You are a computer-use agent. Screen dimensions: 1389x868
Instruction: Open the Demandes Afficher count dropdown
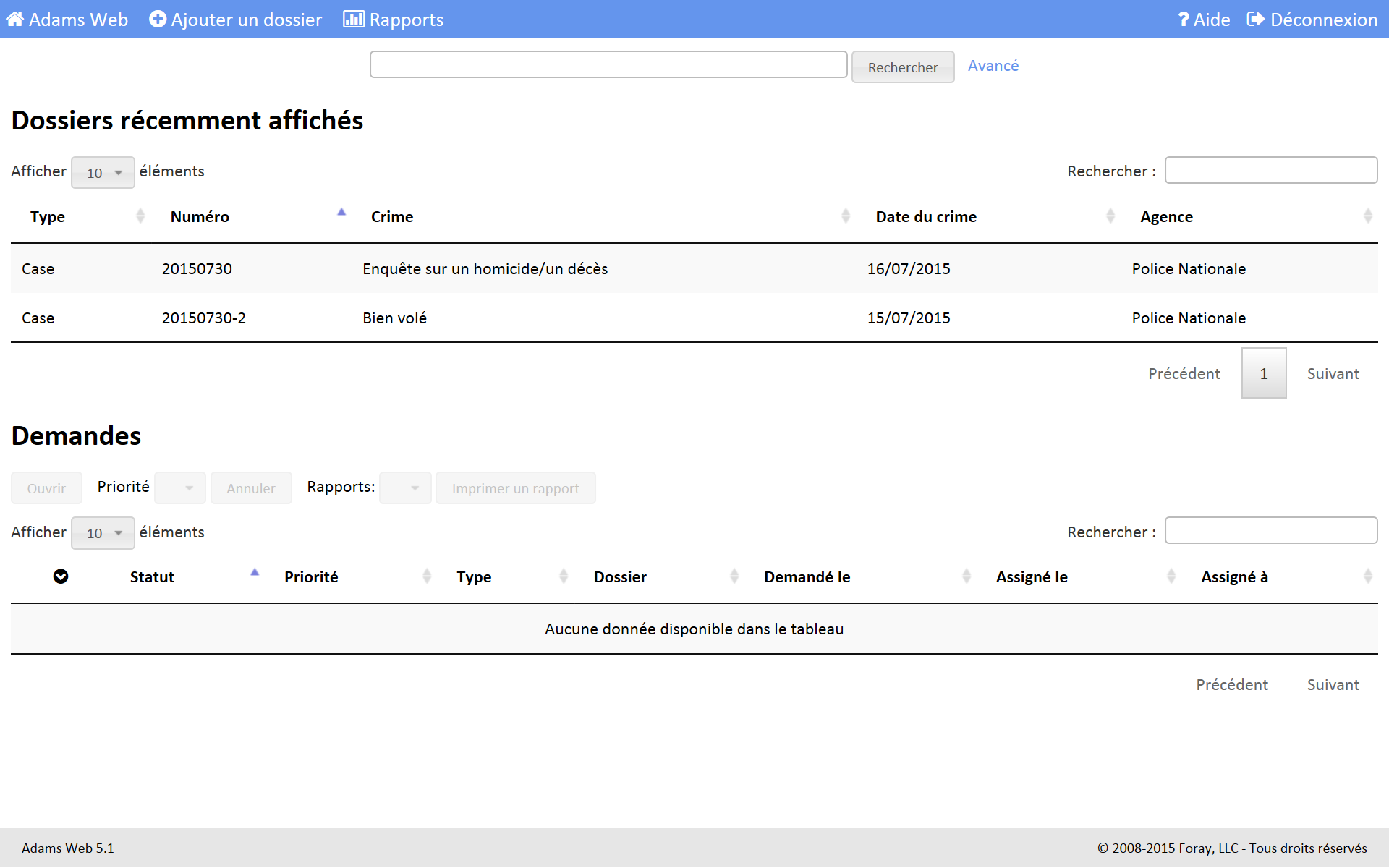click(103, 533)
